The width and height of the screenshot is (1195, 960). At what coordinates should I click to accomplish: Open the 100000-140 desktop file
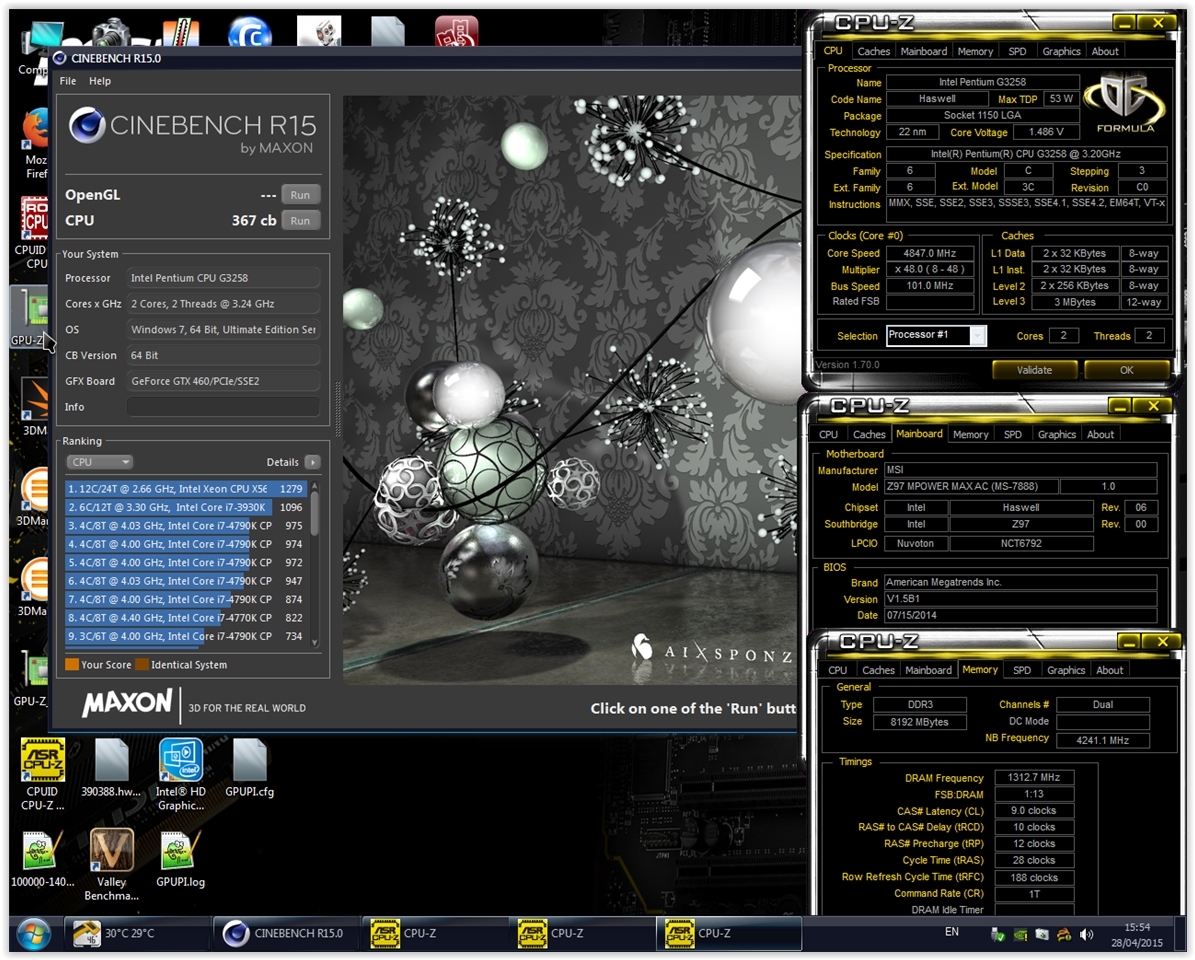point(42,859)
